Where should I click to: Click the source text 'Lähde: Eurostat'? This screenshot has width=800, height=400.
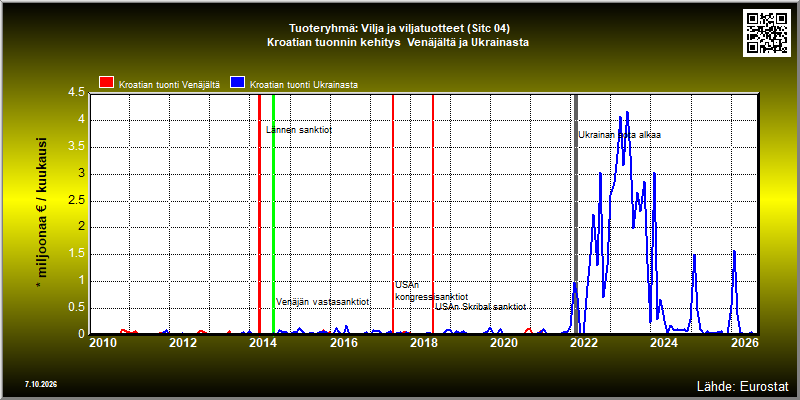pos(743,385)
